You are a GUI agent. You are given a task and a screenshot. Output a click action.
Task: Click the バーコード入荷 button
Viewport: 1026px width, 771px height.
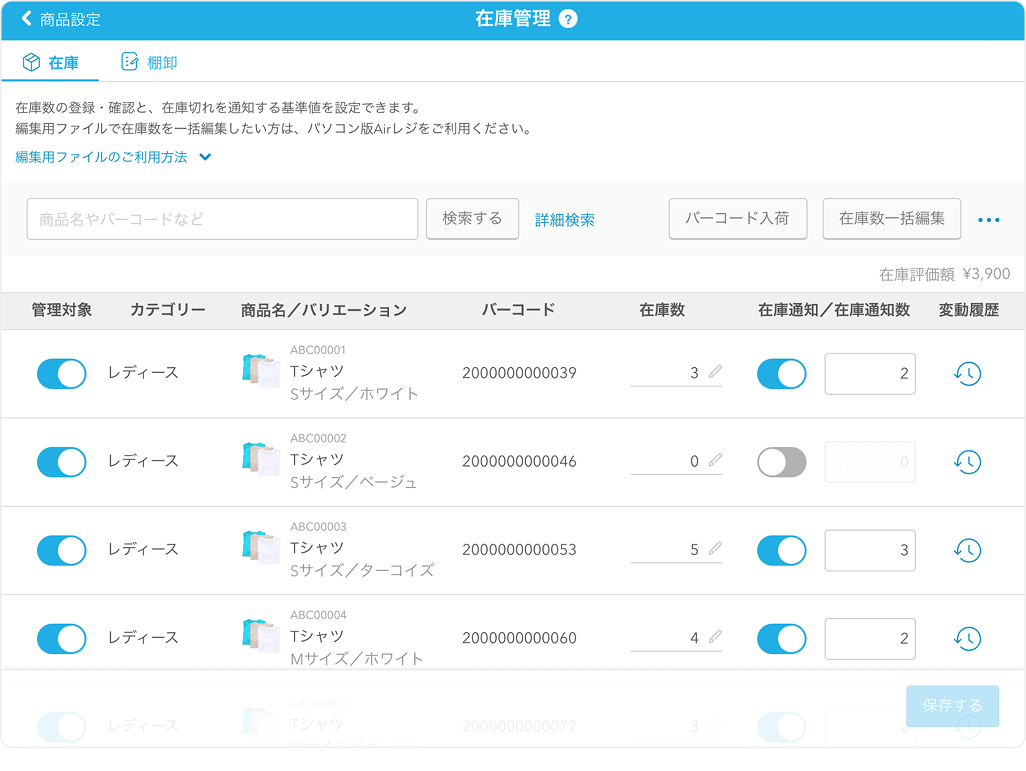pyautogui.click(x=737, y=218)
